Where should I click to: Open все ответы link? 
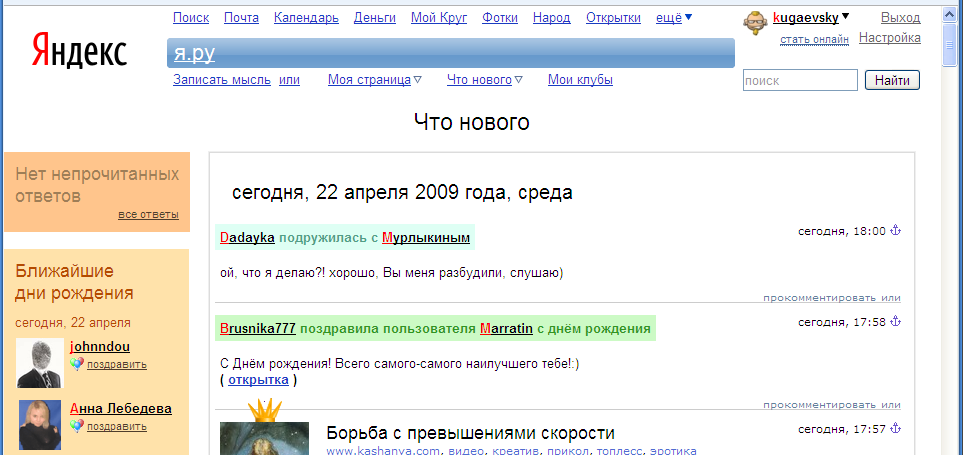tap(149, 214)
